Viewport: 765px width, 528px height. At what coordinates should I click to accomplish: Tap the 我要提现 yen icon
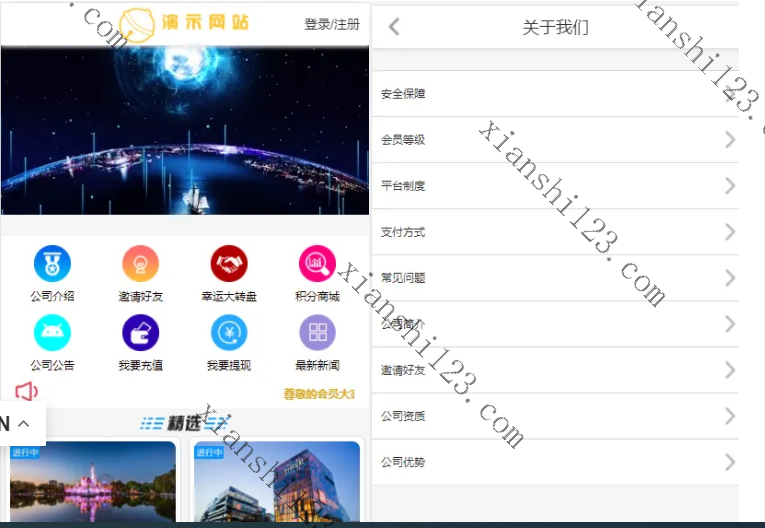click(229, 333)
